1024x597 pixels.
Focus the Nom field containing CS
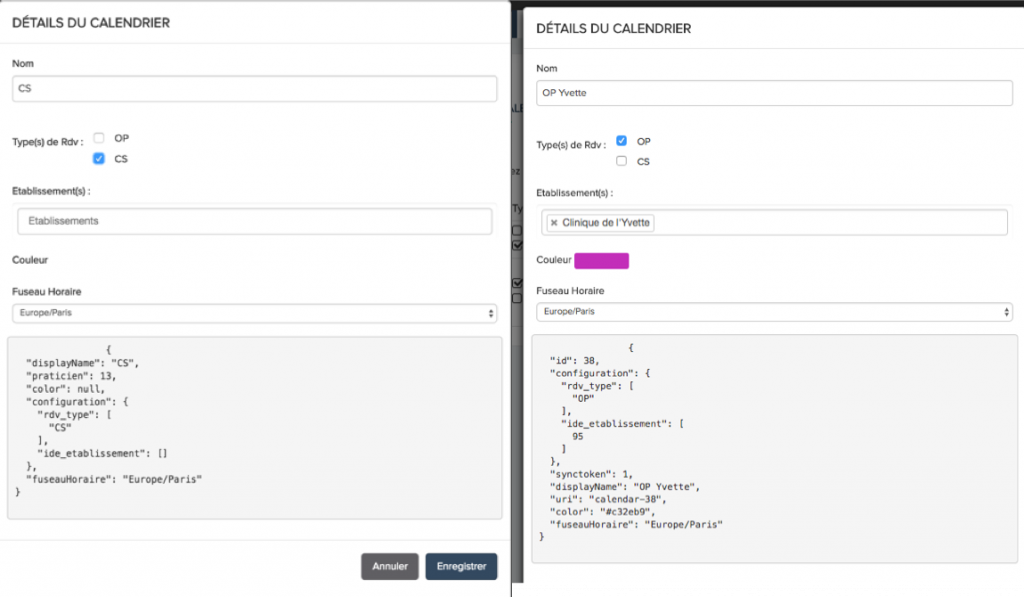254,89
